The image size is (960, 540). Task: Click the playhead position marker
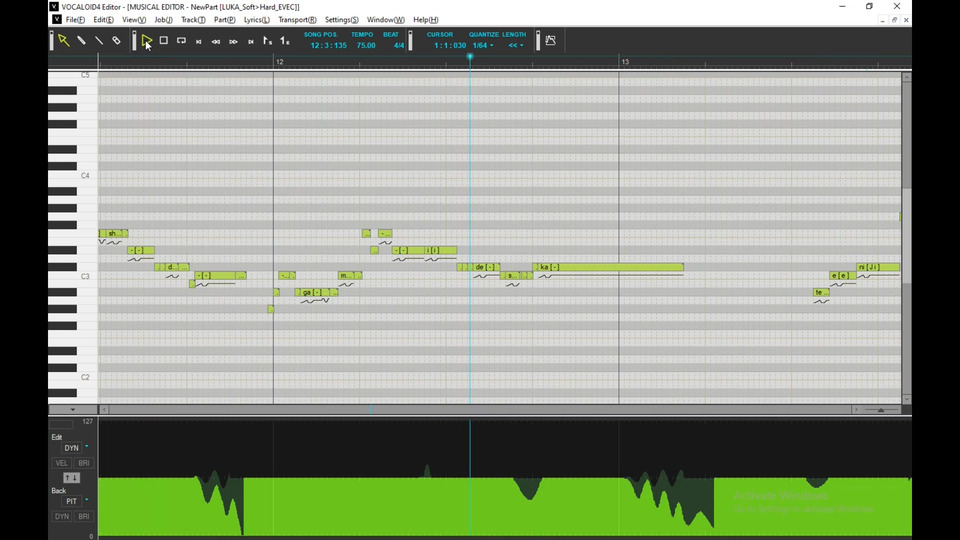click(470, 57)
